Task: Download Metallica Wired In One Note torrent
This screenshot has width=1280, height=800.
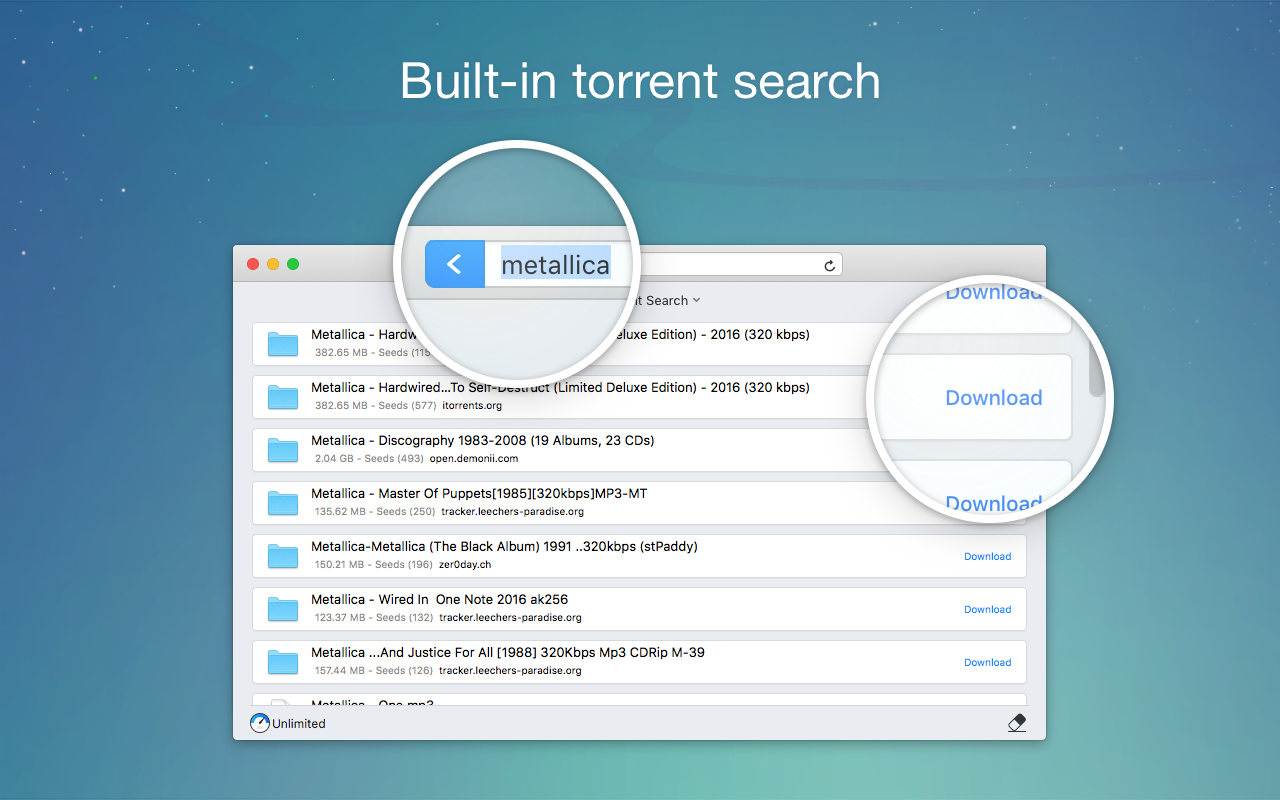Action: [x=987, y=609]
